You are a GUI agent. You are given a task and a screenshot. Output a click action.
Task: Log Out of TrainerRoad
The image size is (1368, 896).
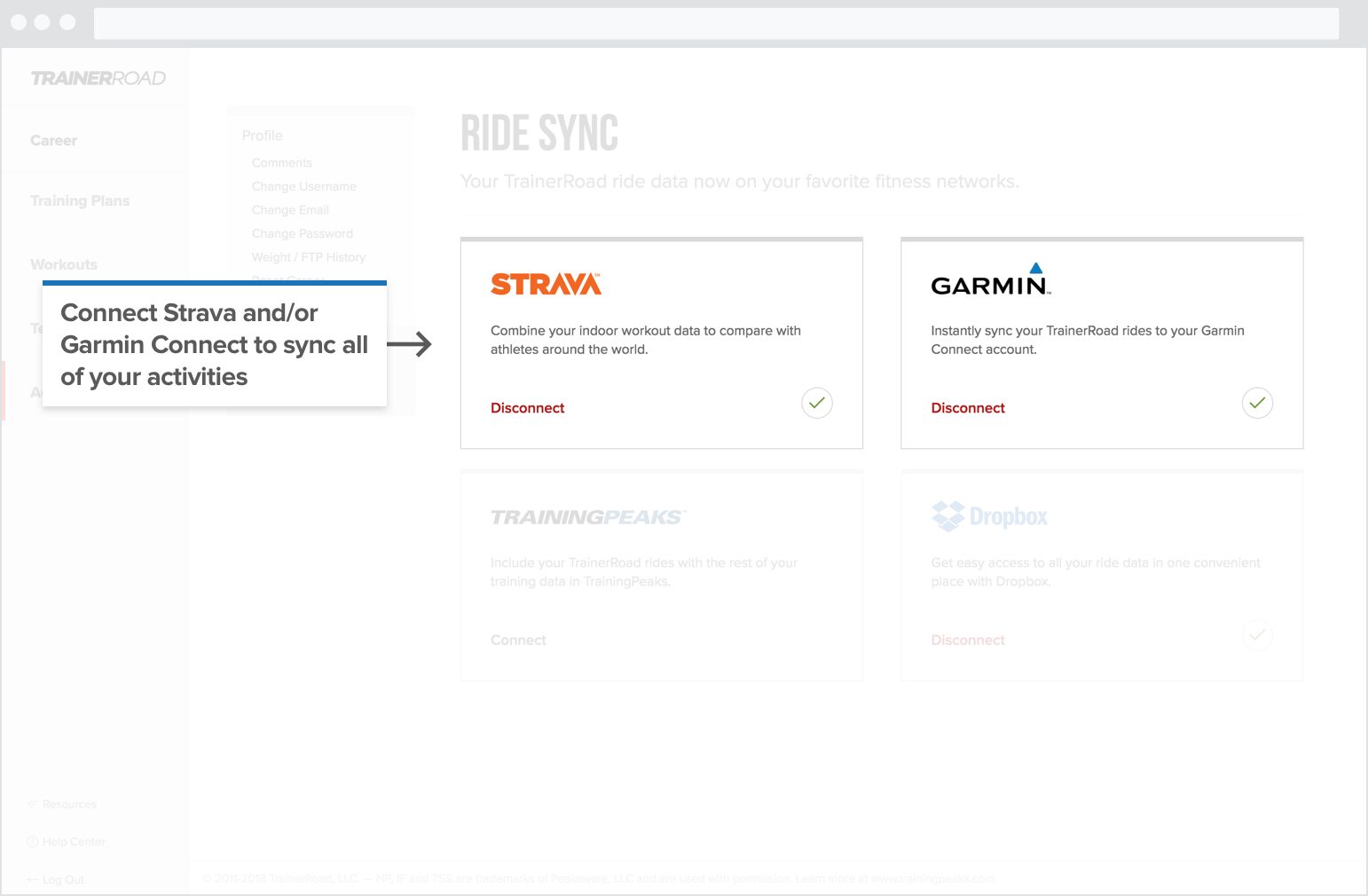point(56,880)
